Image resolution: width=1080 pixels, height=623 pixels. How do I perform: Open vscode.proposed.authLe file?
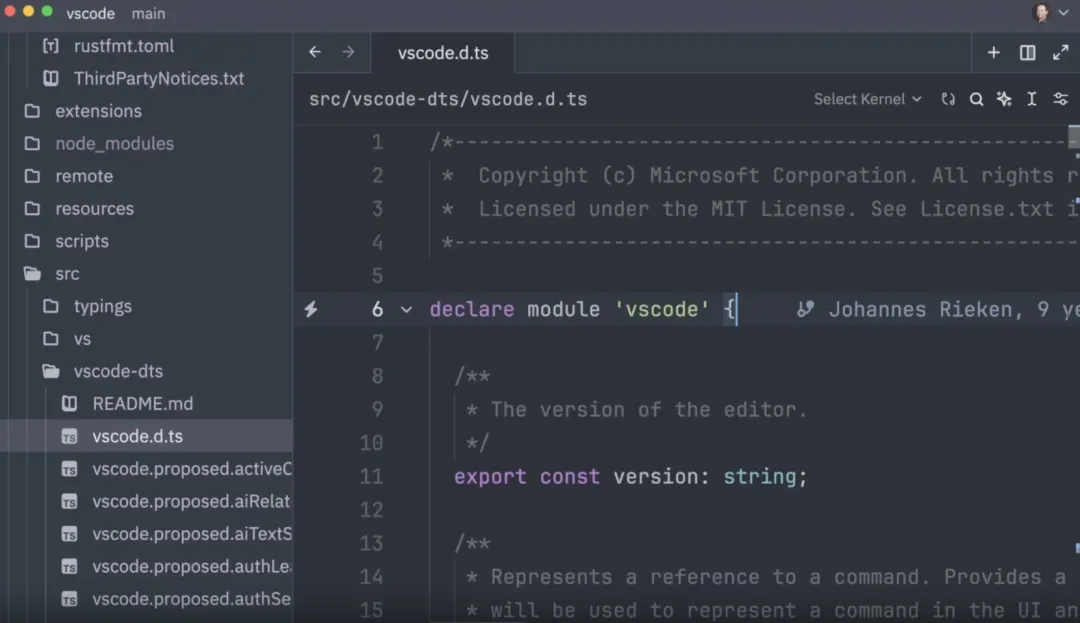pyautogui.click(x=192, y=567)
